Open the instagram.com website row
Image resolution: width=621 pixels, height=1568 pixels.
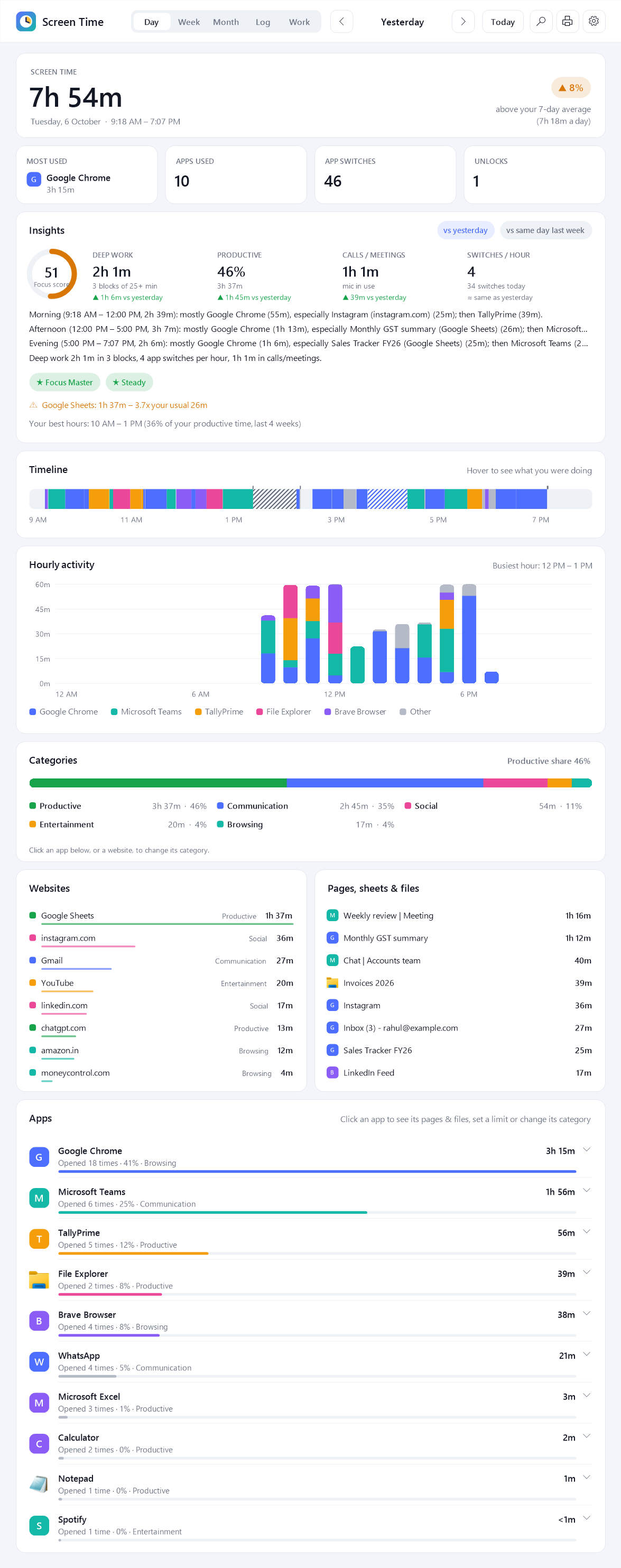tap(161, 939)
